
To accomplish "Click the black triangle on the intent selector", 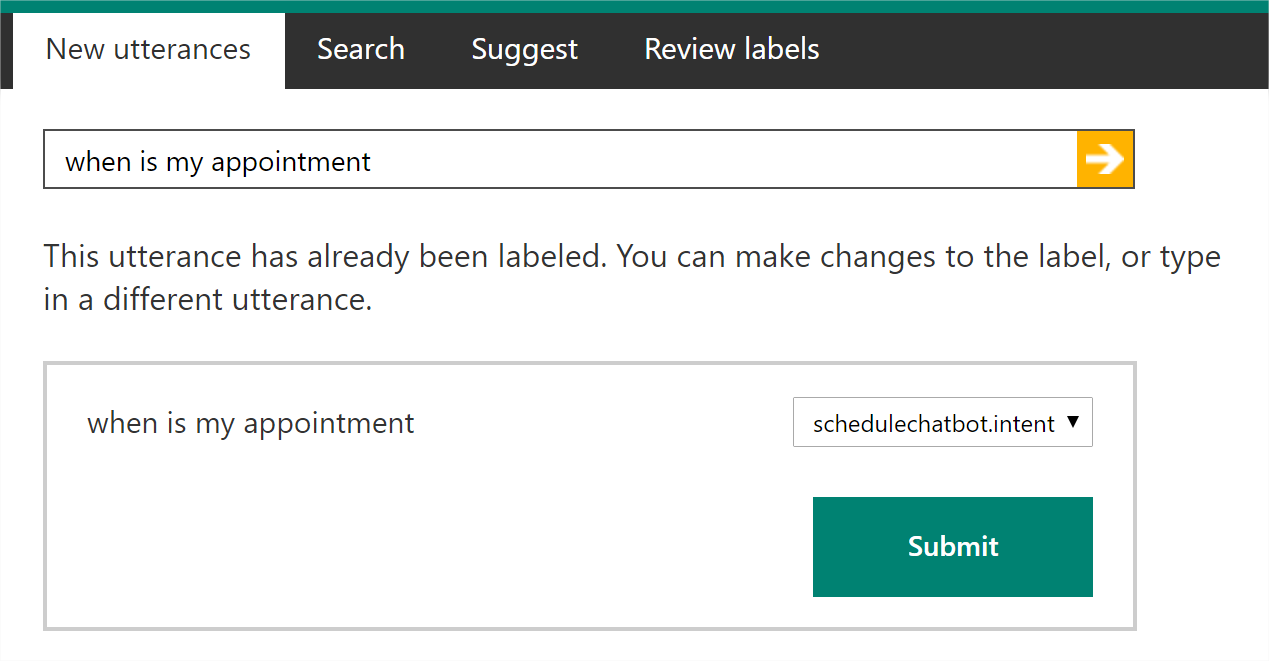I will 1073,422.
